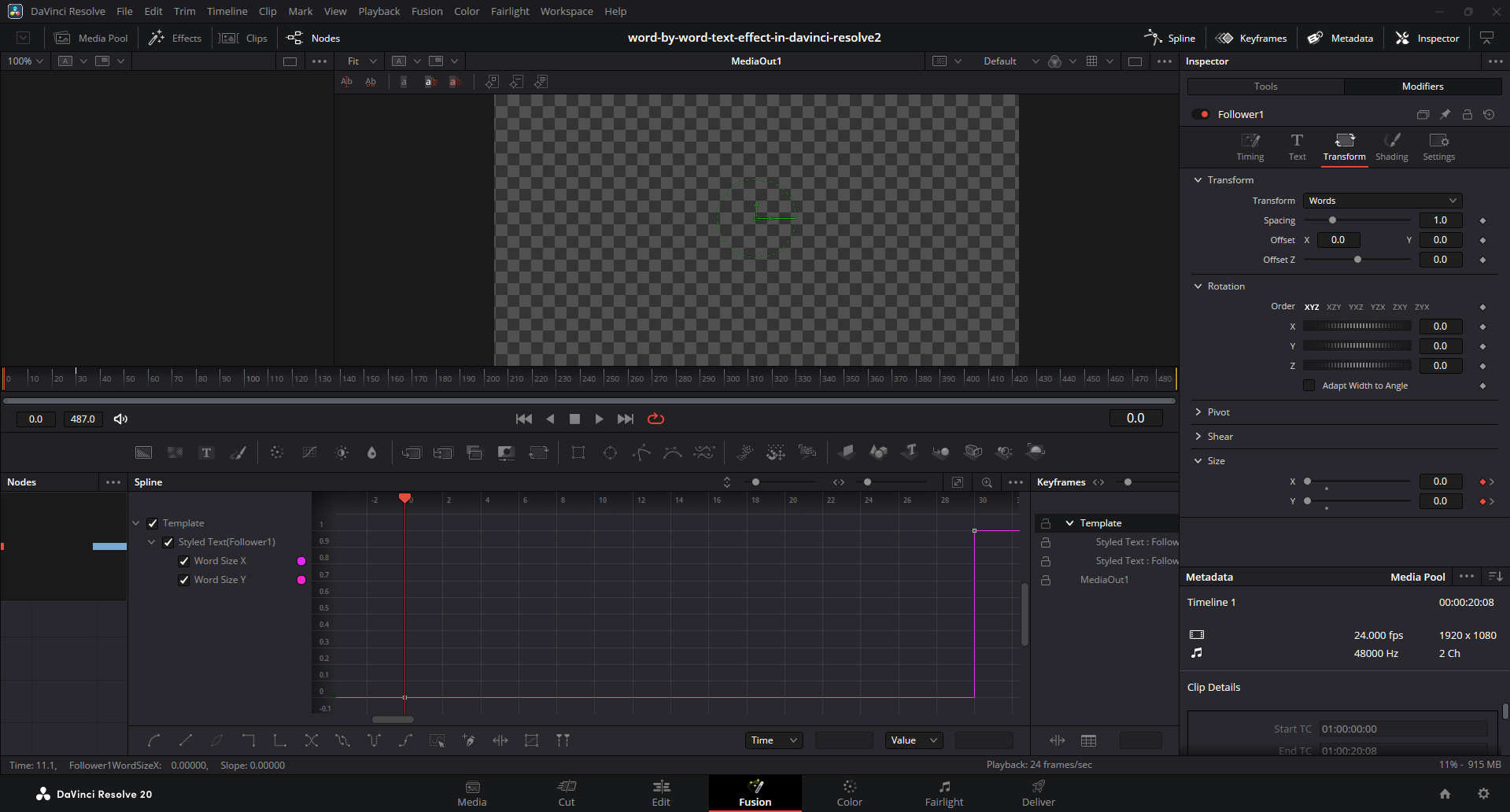1510x812 pixels.
Task: Toggle the Keyframes panel button
Action: (1251, 38)
